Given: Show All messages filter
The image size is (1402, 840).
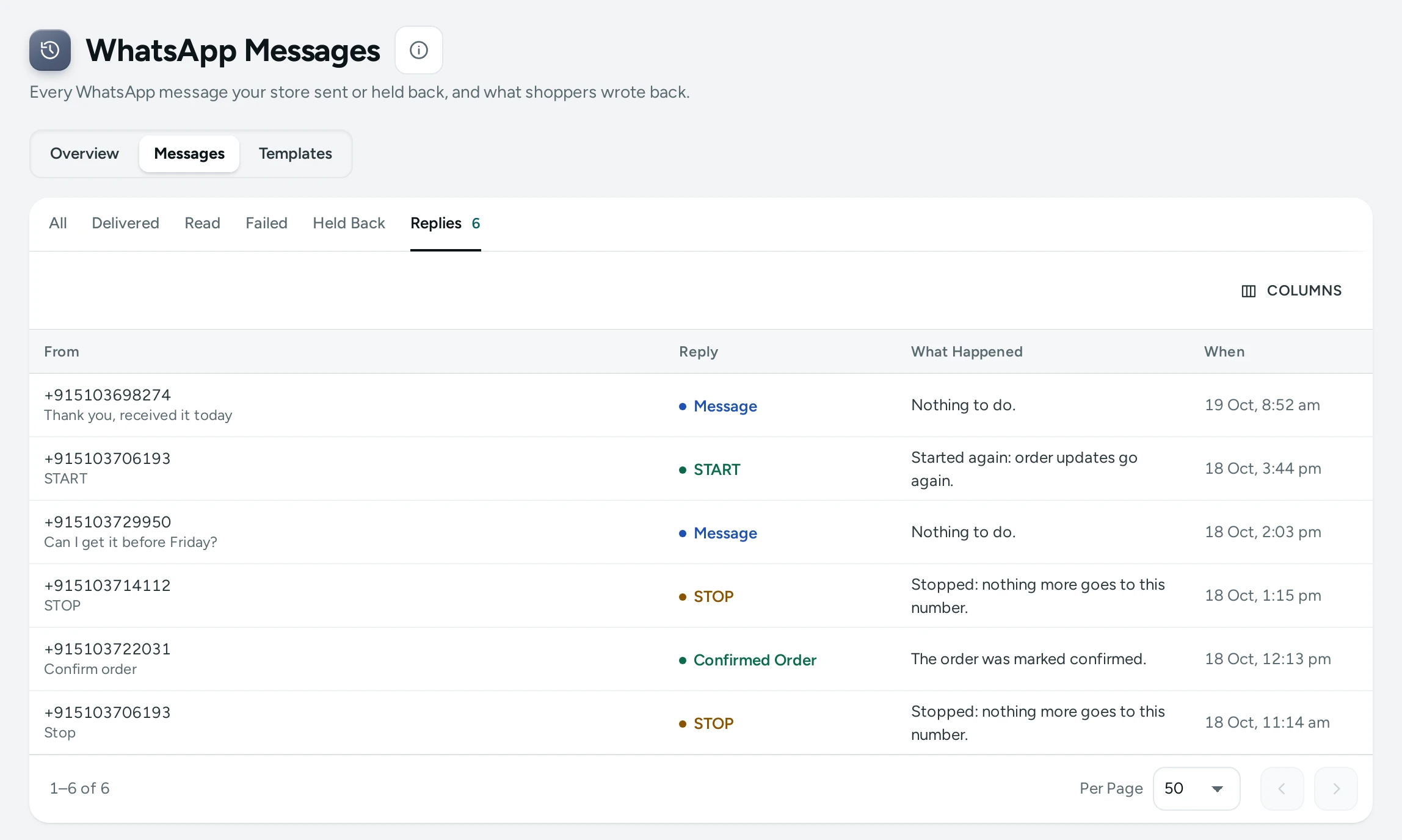Looking at the screenshot, I should click(x=58, y=223).
